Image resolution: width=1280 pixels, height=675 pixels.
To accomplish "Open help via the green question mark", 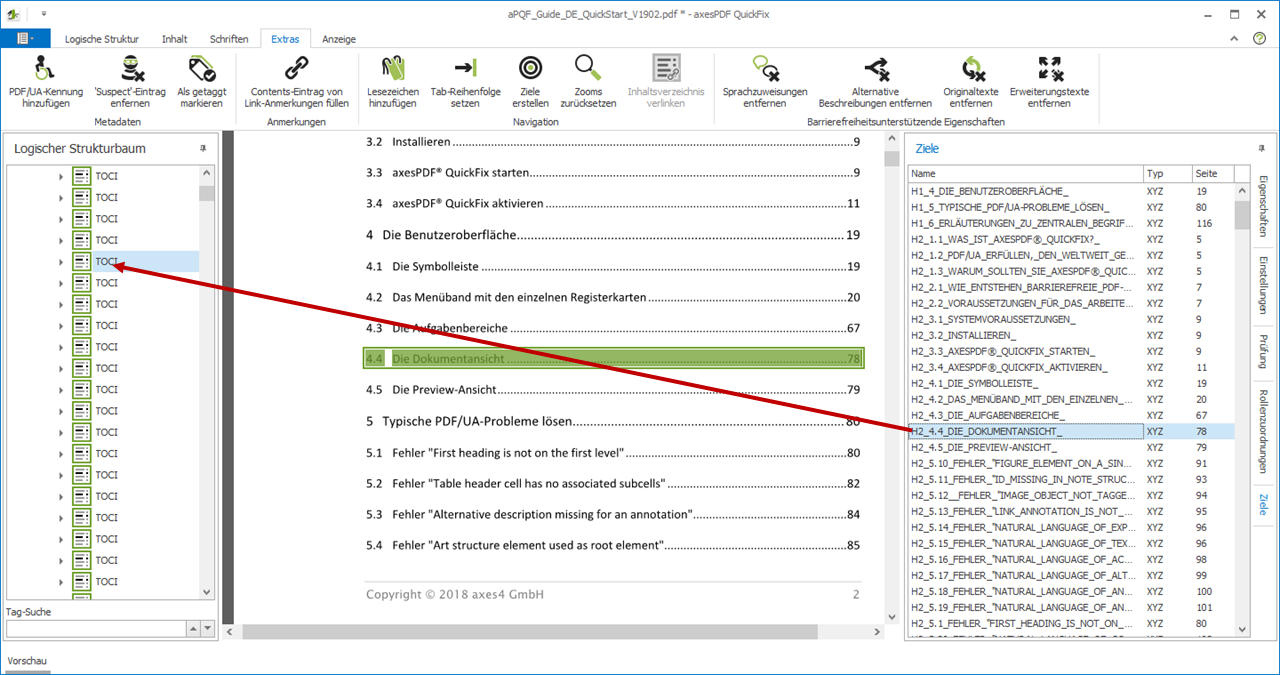I will click(x=1259, y=38).
